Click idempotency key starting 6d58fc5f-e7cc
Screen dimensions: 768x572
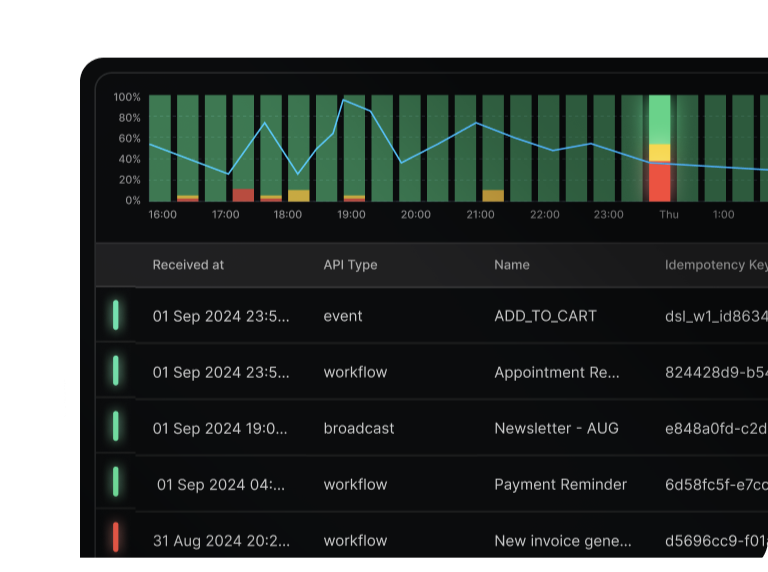tap(716, 485)
